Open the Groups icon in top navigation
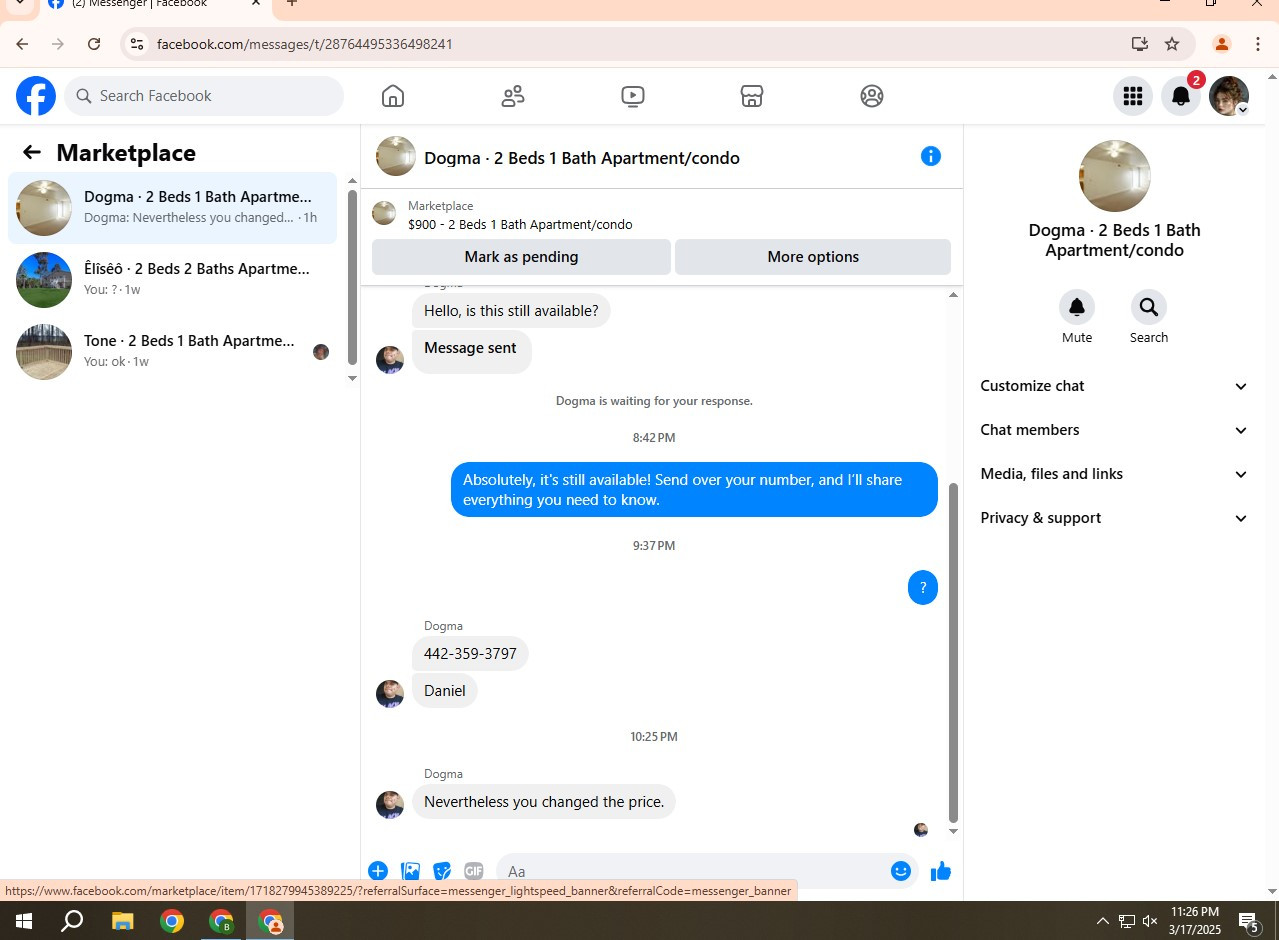Screen dimensions: 1279x940 pyautogui.click(x=872, y=96)
